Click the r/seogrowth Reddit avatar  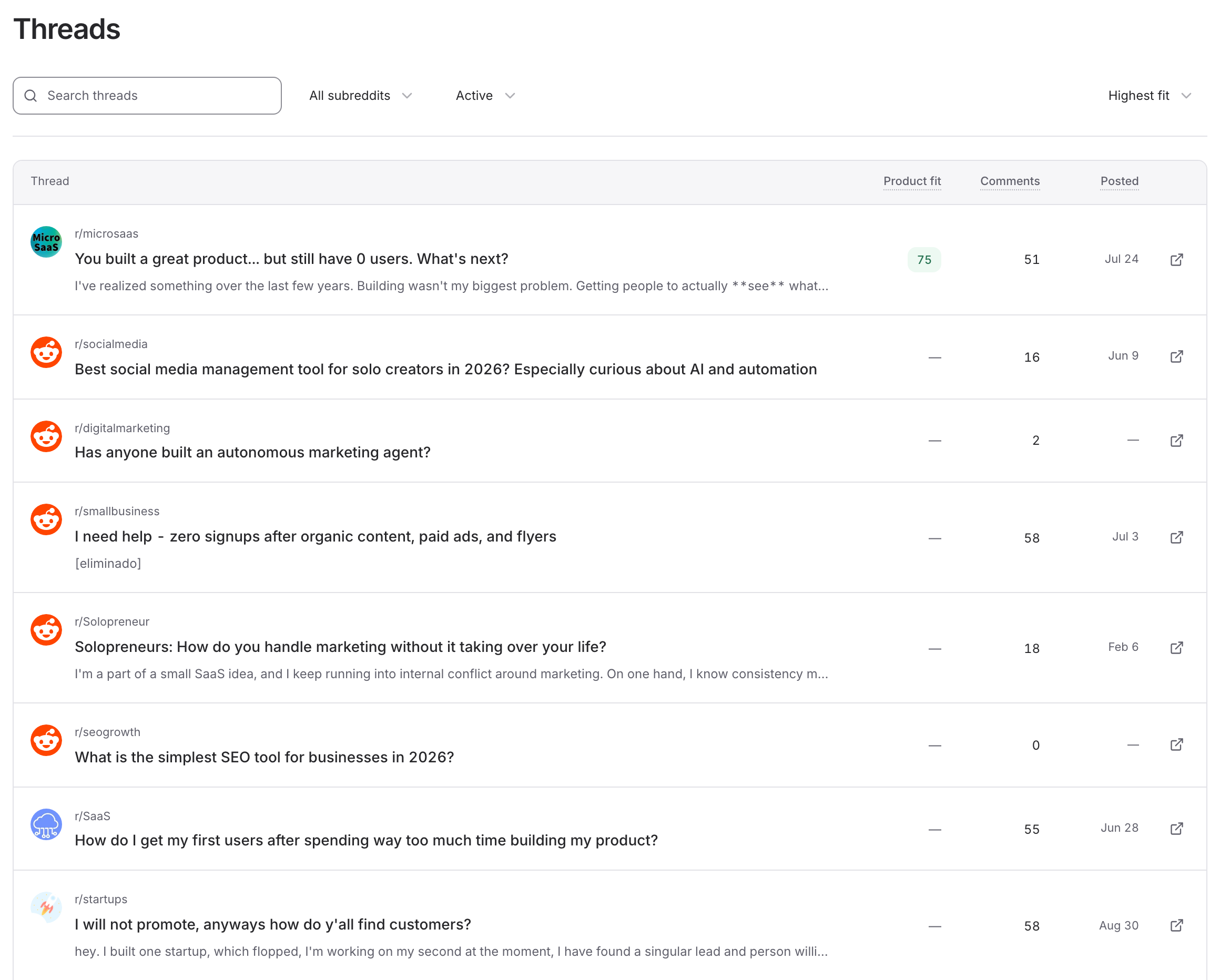pos(46,740)
